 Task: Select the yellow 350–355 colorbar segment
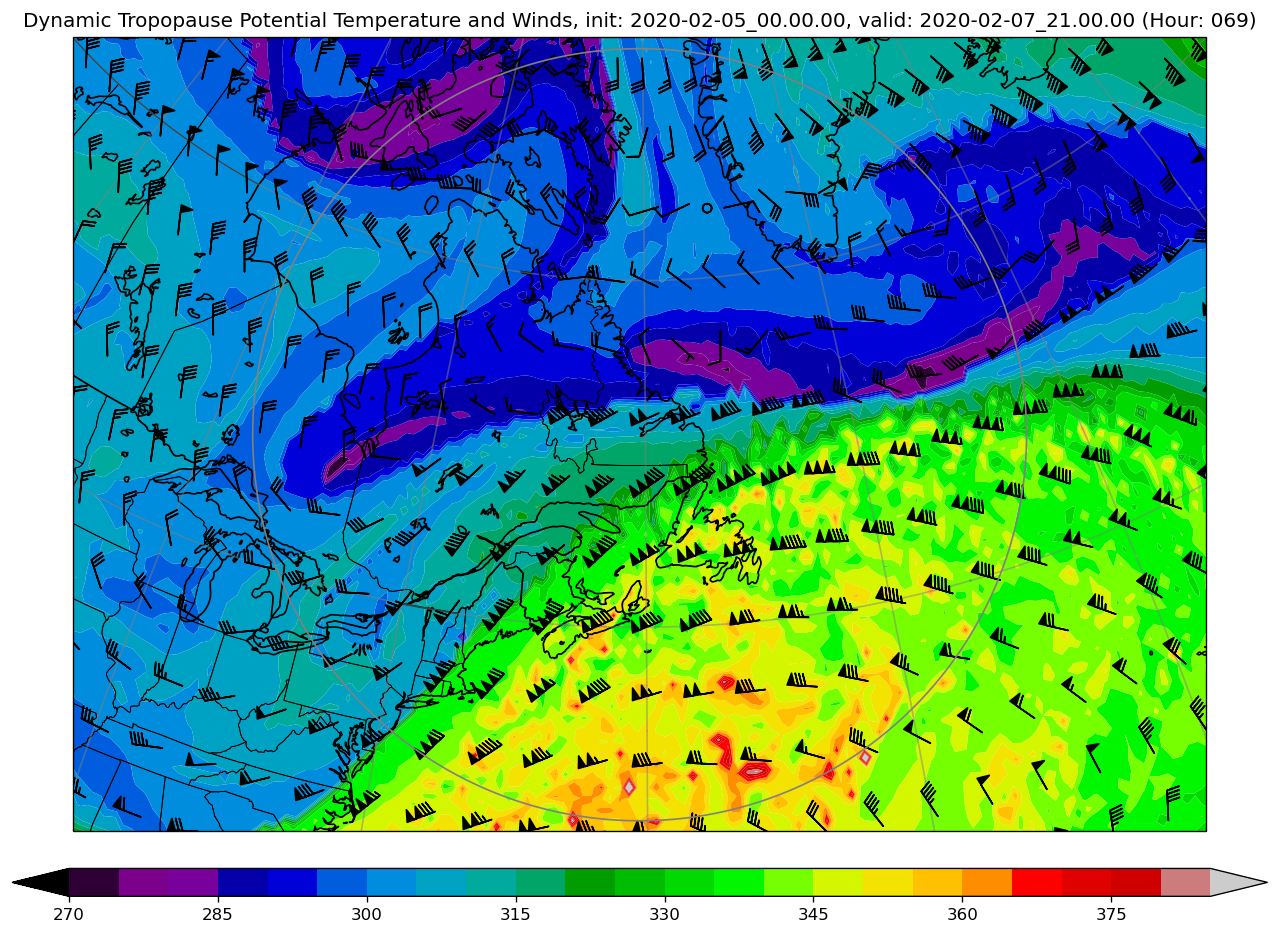pos(887,882)
